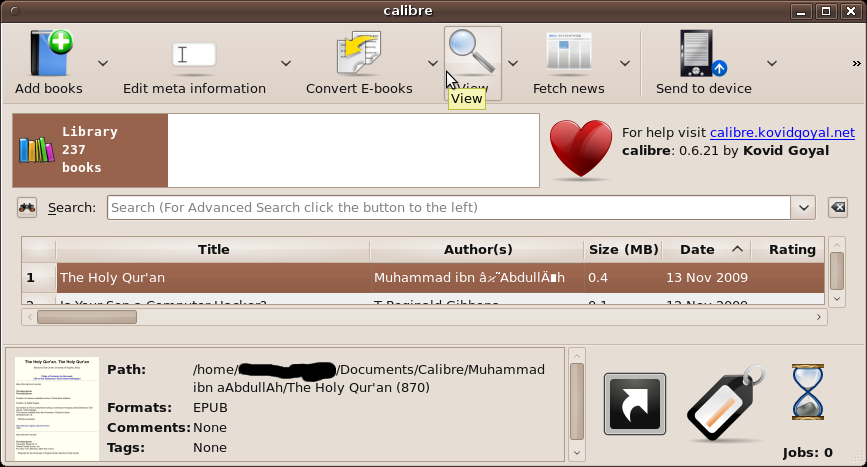Launch the Convert E-books tool
Image resolution: width=867 pixels, height=467 pixels.
click(x=359, y=63)
